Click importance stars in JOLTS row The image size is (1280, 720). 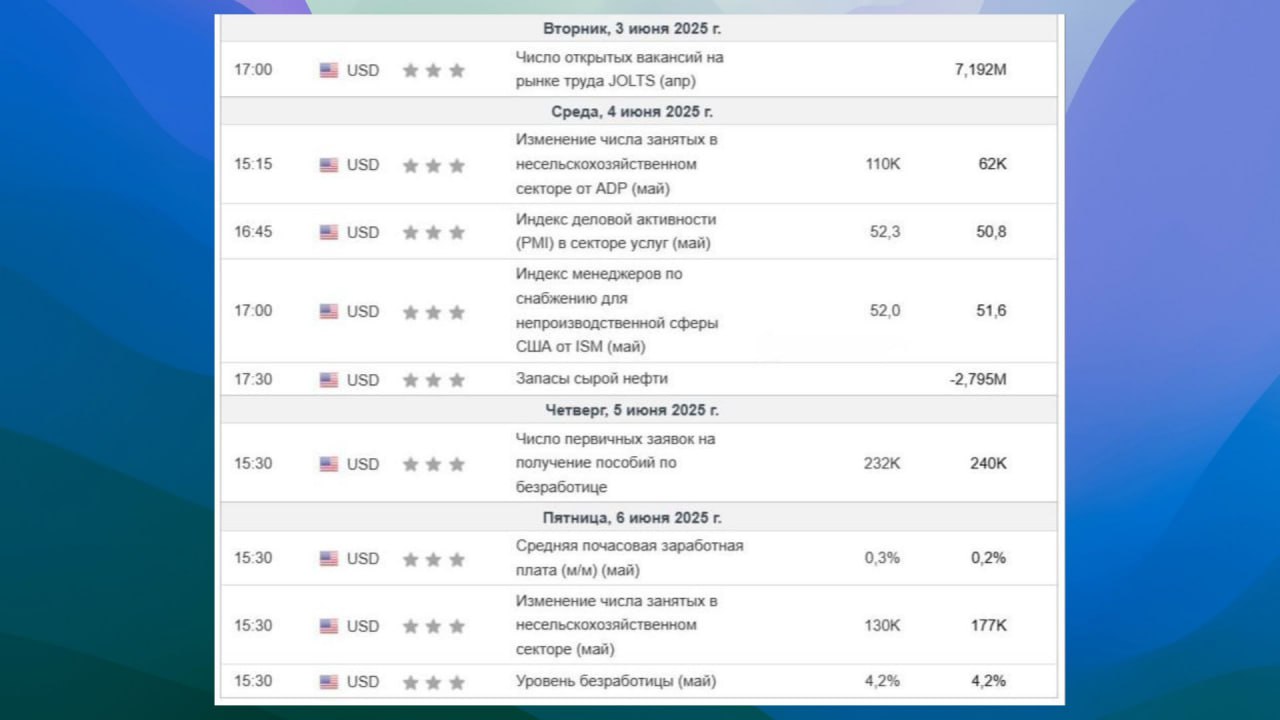[434, 70]
